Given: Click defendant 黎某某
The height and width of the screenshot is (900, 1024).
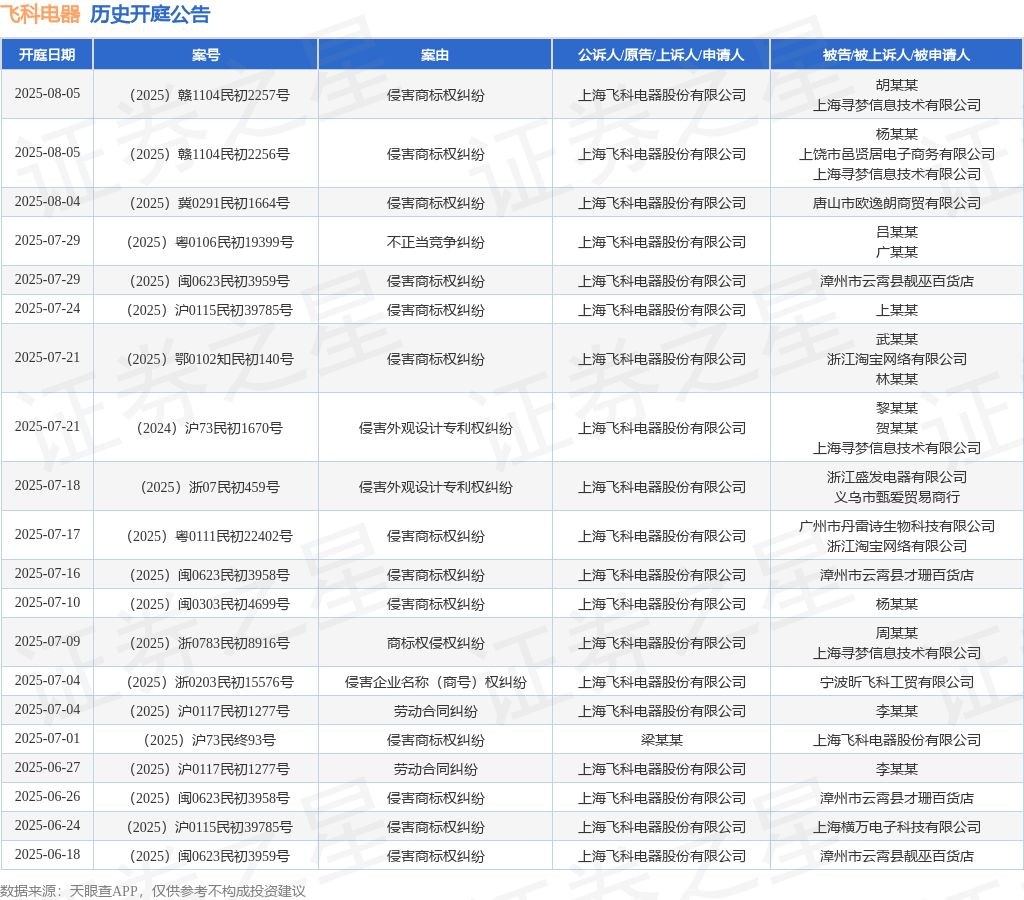Looking at the screenshot, I should pyautogui.click(x=897, y=408).
